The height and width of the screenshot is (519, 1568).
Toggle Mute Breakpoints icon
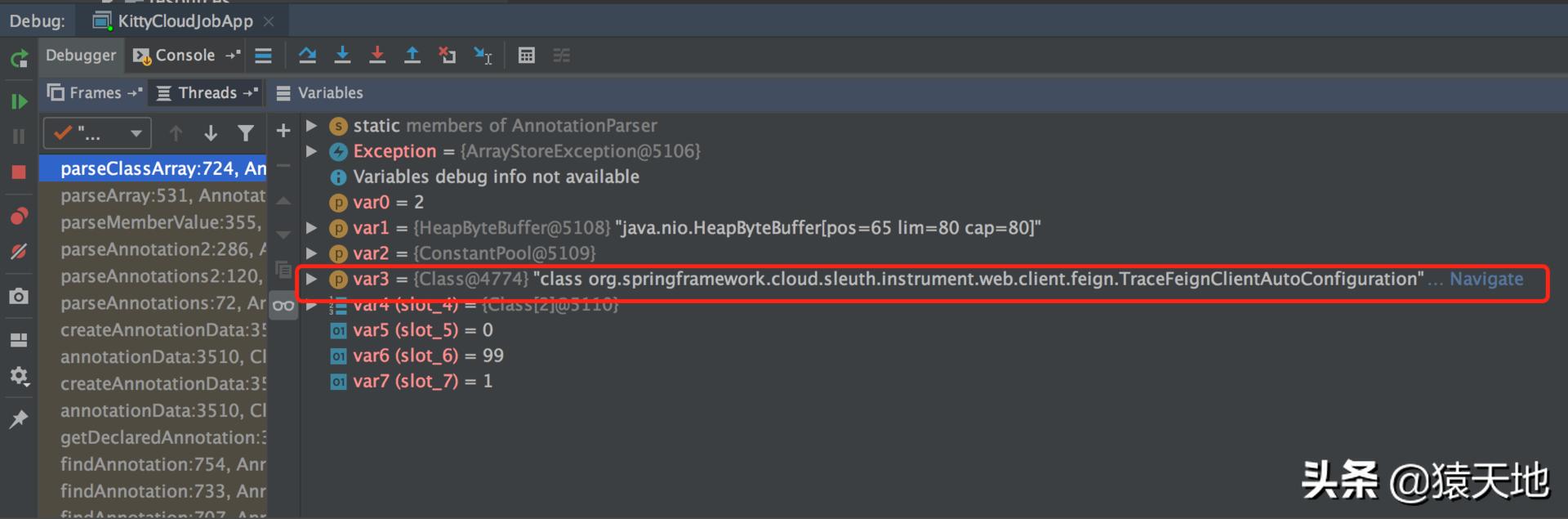19,252
